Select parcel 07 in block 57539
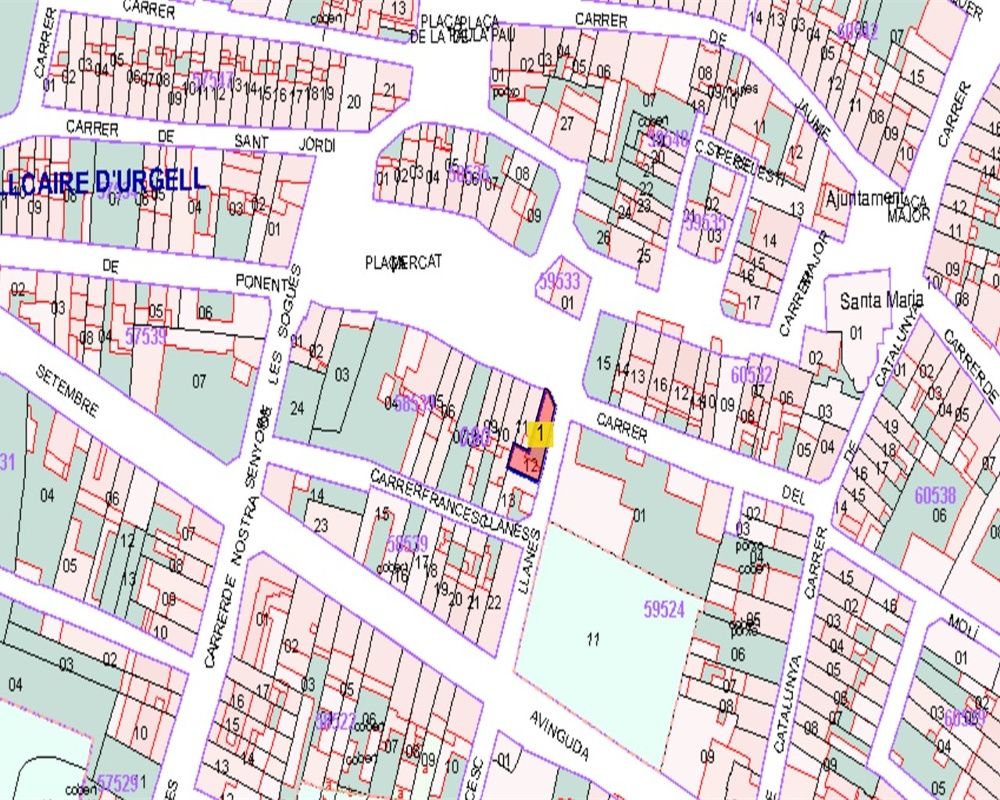 click(199, 381)
